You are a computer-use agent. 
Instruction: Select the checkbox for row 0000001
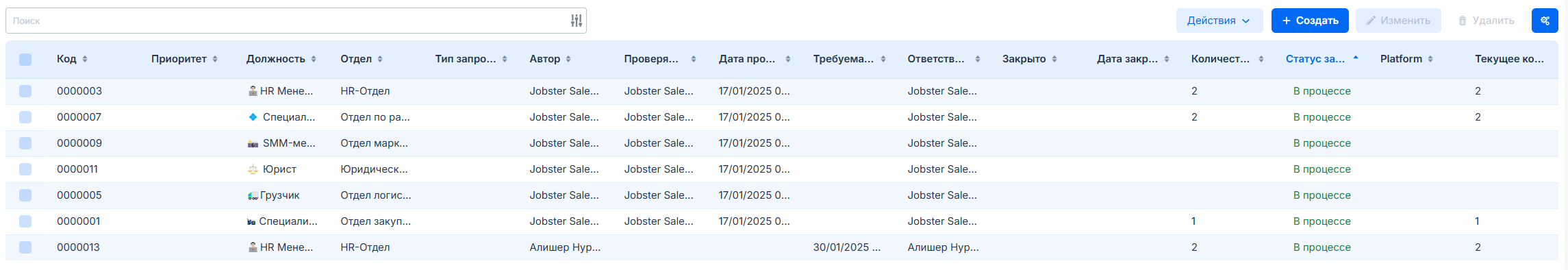click(x=25, y=221)
